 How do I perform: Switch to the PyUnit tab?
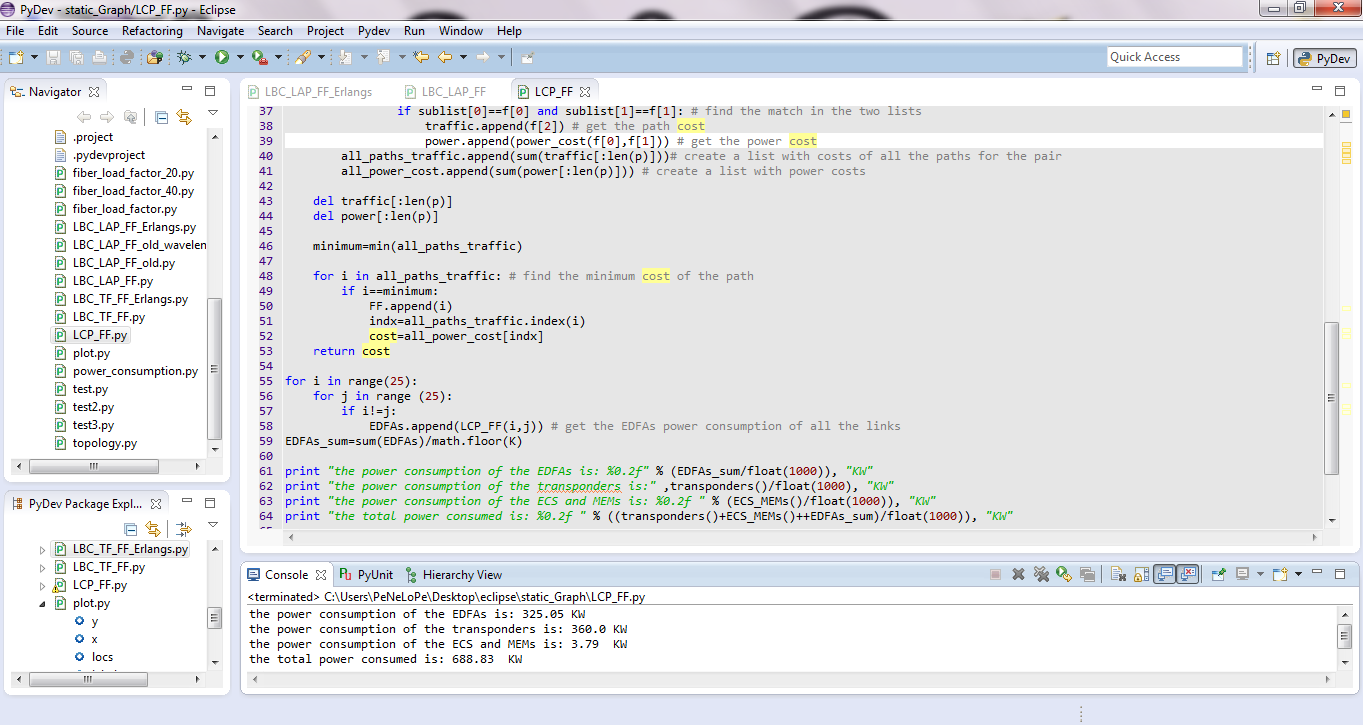pyautogui.click(x=366, y=575)
